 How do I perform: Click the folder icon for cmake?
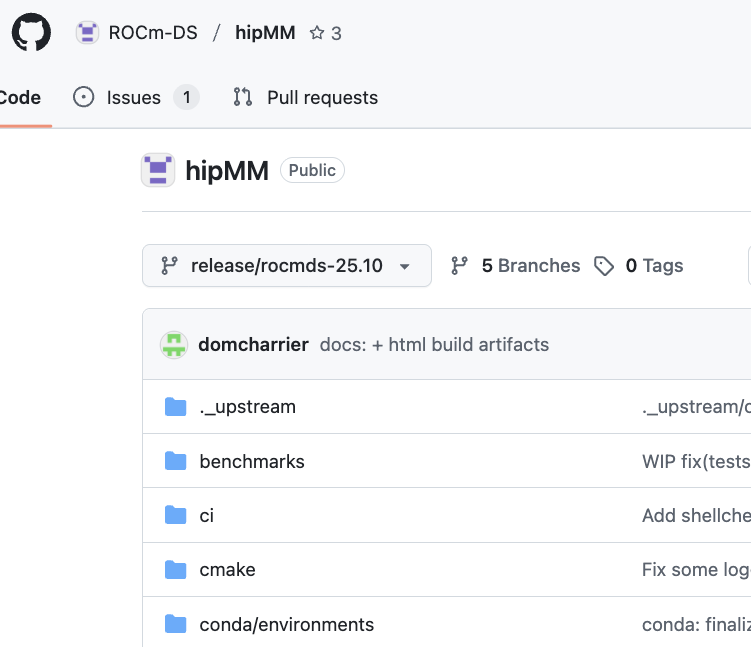click(175, 570)
